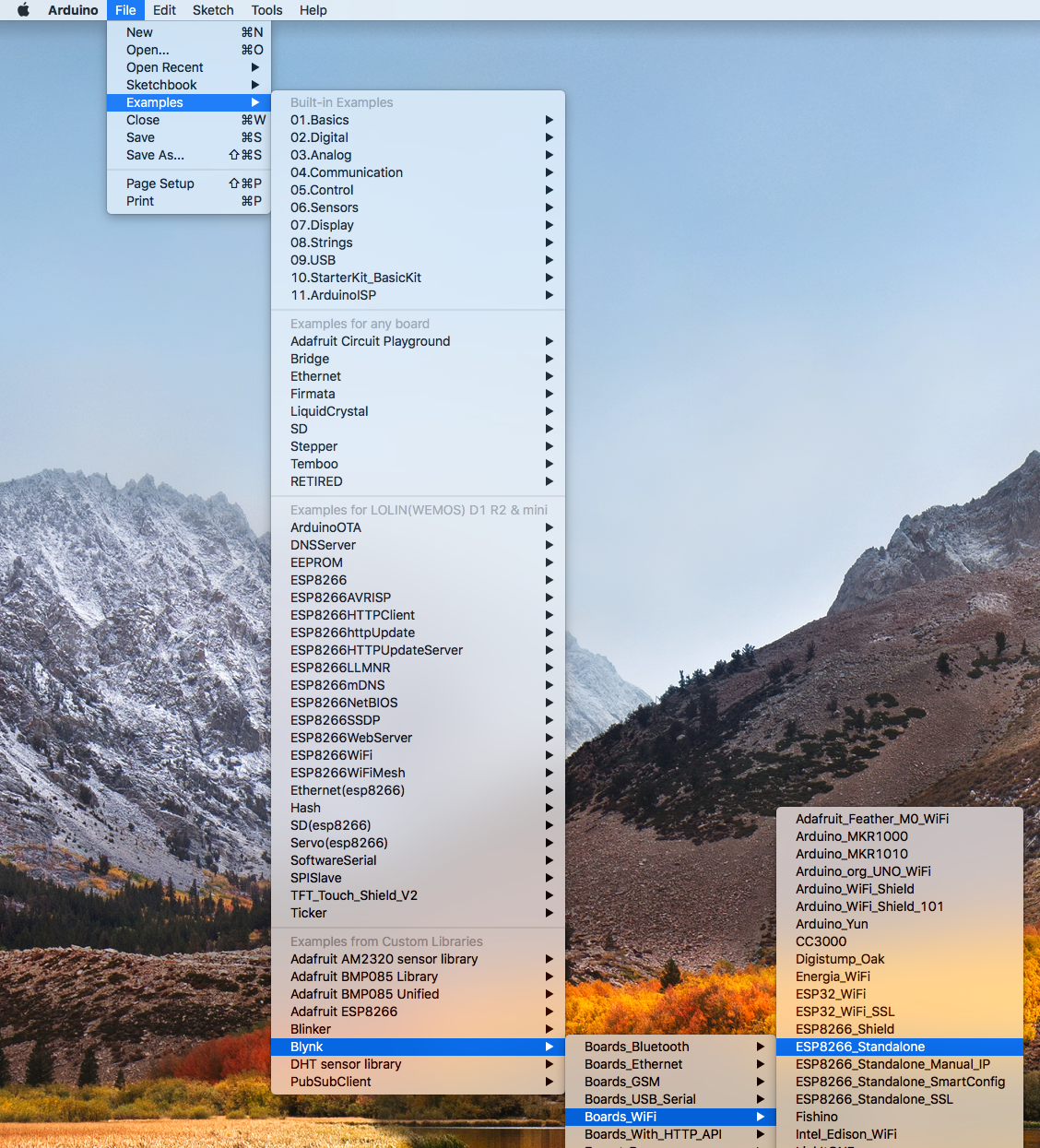Screen dimensions: 1040x1148
Task: Open the "ESP32_WiFi" Blynk example
Action: (x=830, y=993)
